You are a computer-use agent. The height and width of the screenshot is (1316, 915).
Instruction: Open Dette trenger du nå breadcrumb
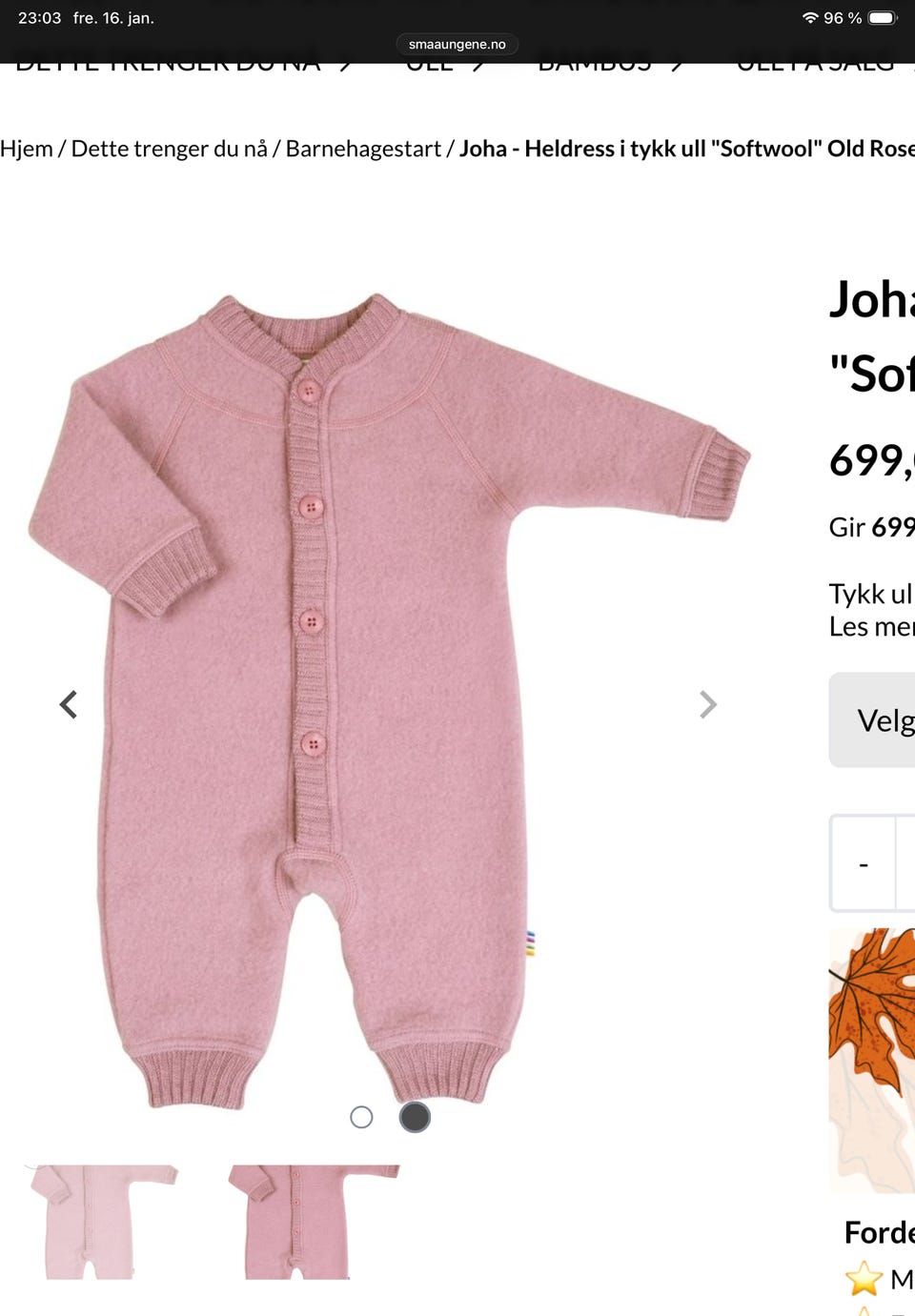(x=169, y=149)
